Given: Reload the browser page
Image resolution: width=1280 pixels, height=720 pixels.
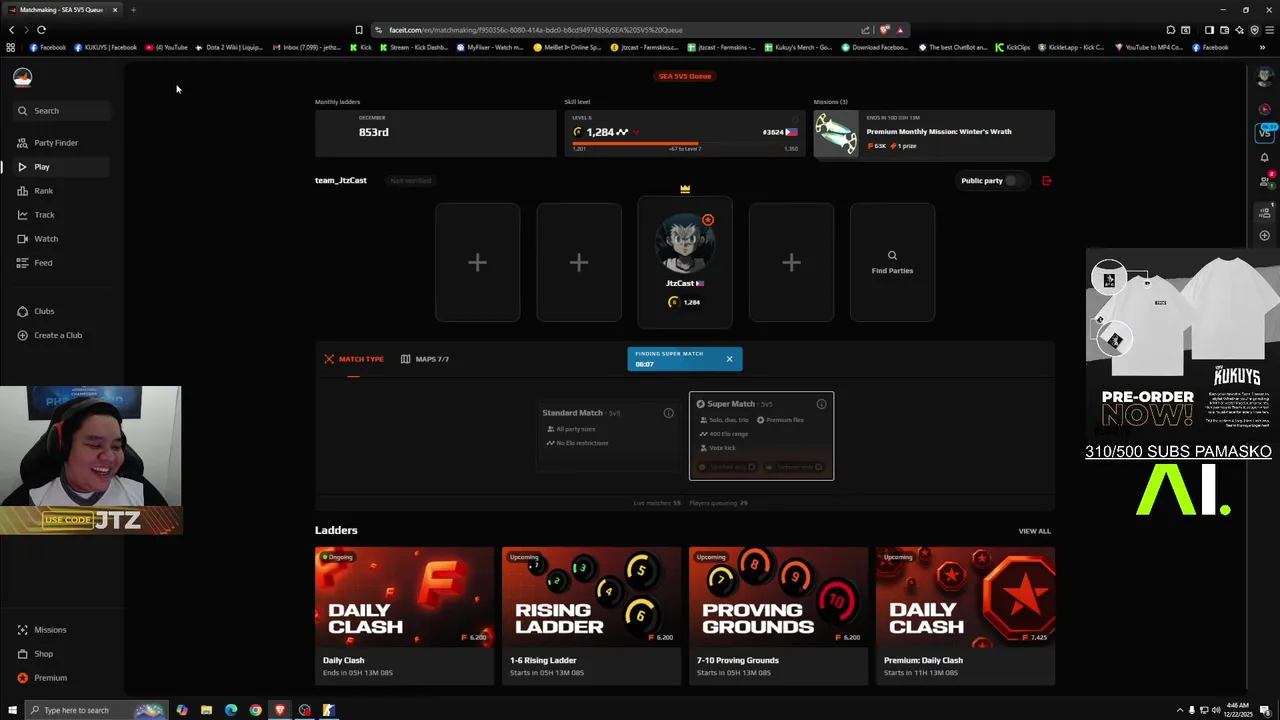Looking at the screenshot, I should click(41, 30).
